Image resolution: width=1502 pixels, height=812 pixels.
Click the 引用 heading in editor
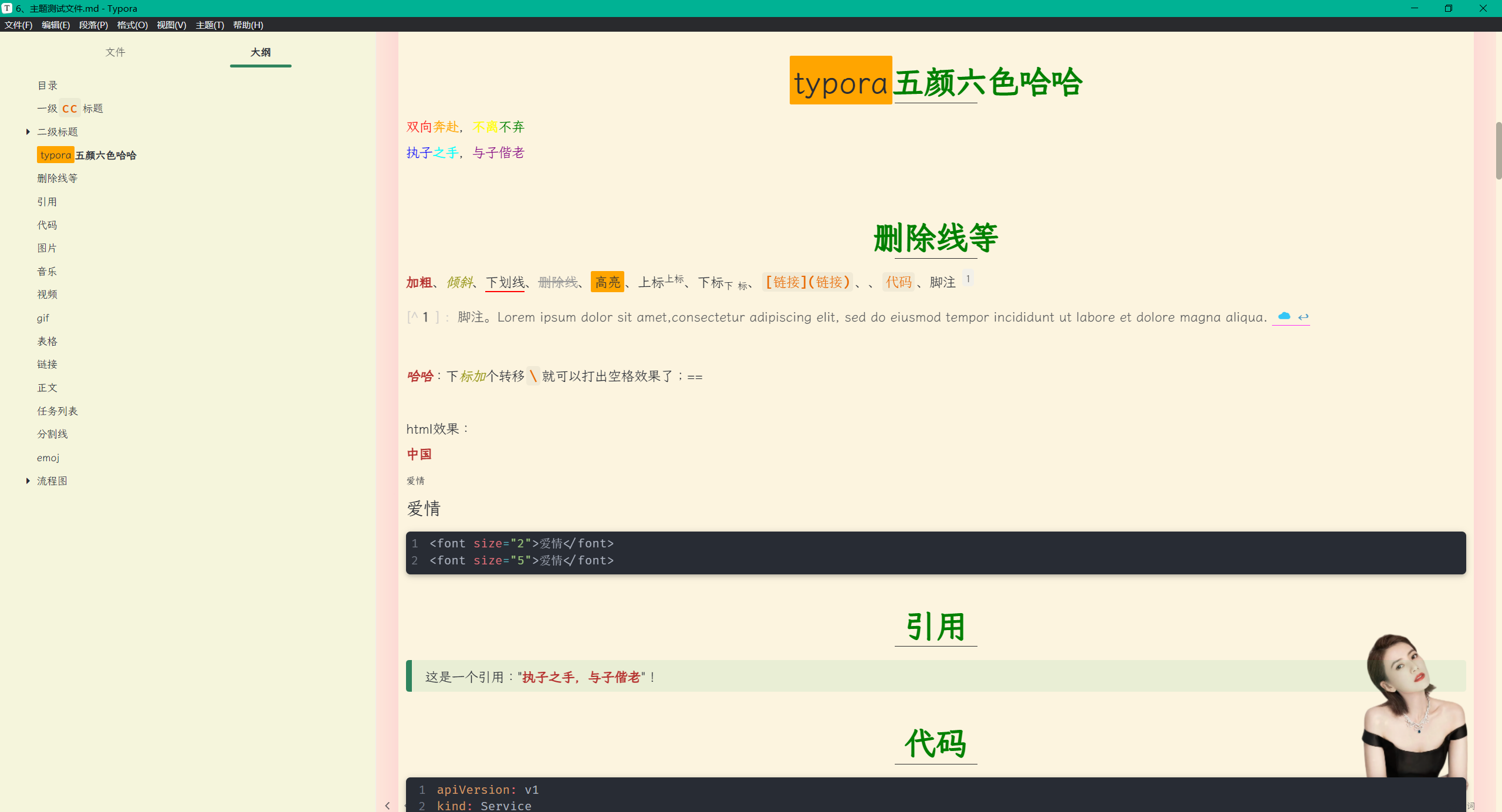point(936,627)
